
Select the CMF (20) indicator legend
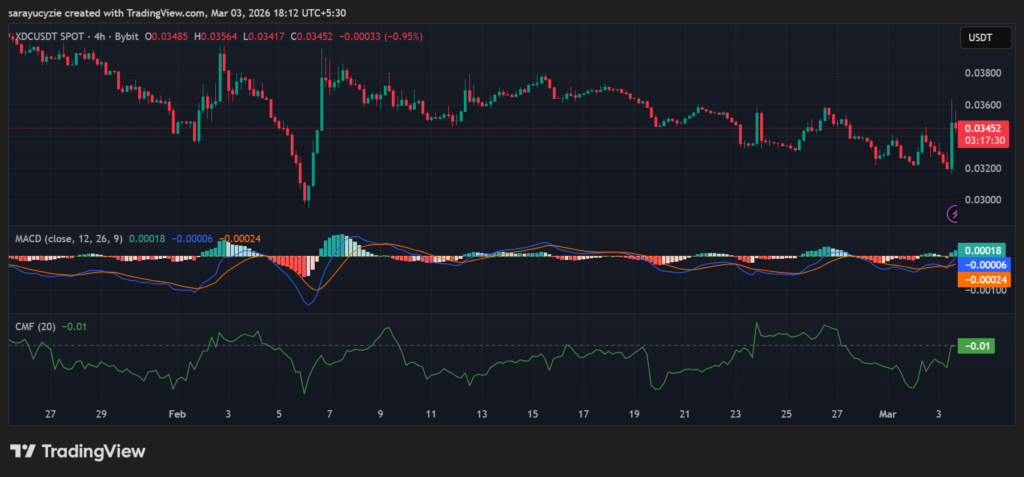[32, 326]
